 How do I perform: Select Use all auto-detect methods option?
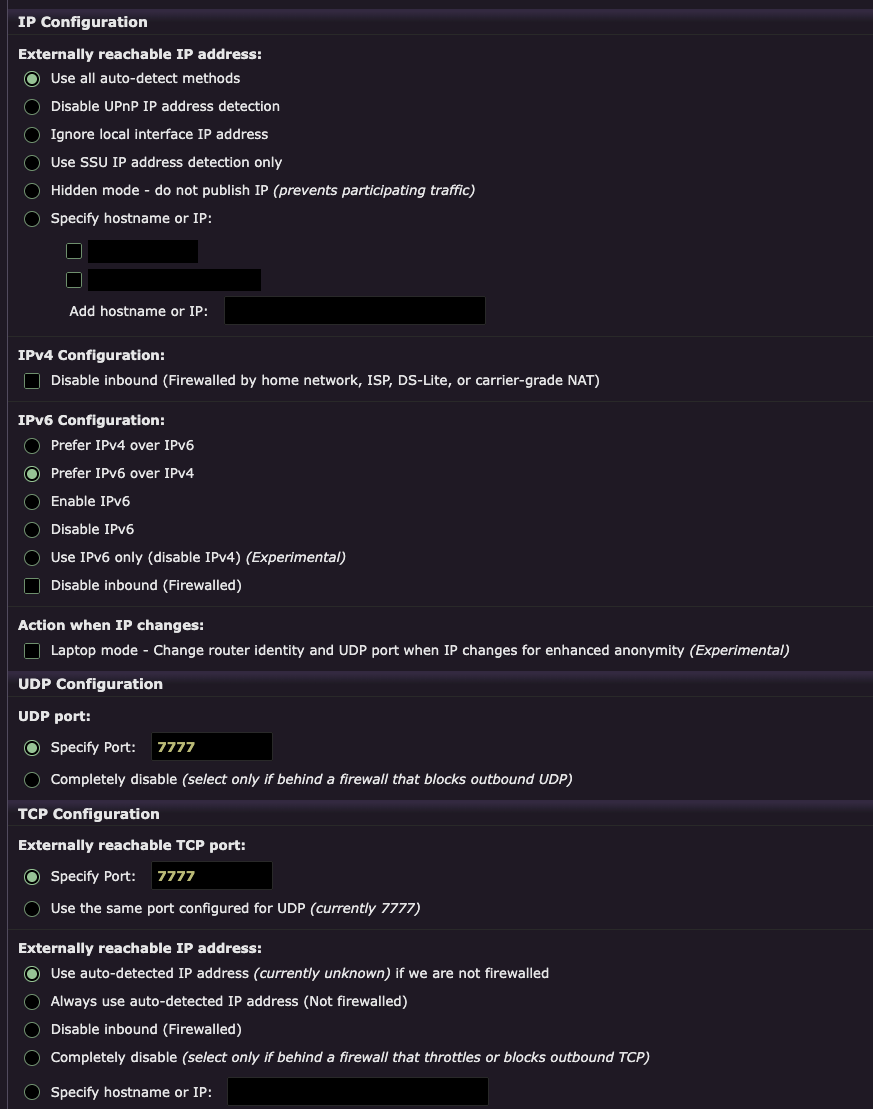pos(32,78)
